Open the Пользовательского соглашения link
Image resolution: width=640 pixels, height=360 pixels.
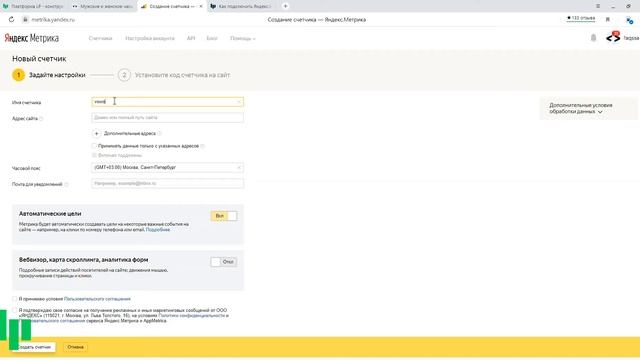(x=97, y=299)
